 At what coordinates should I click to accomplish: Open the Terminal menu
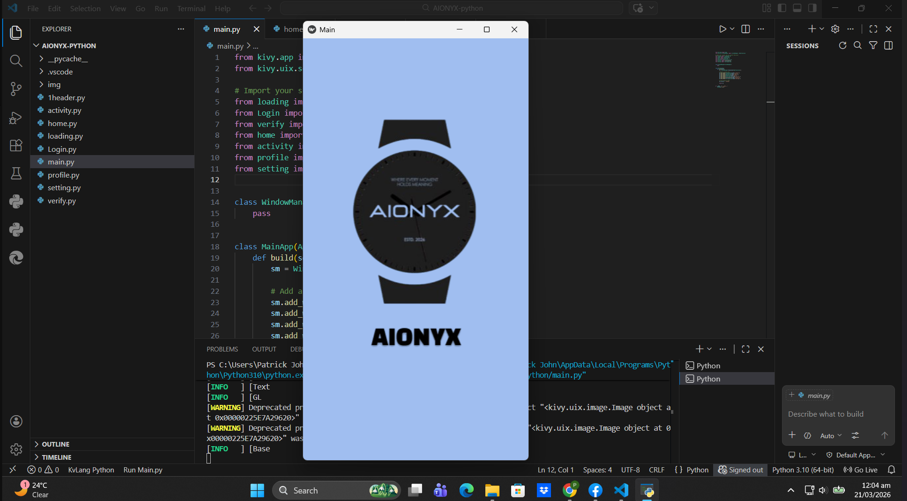(x=191, y=8)
